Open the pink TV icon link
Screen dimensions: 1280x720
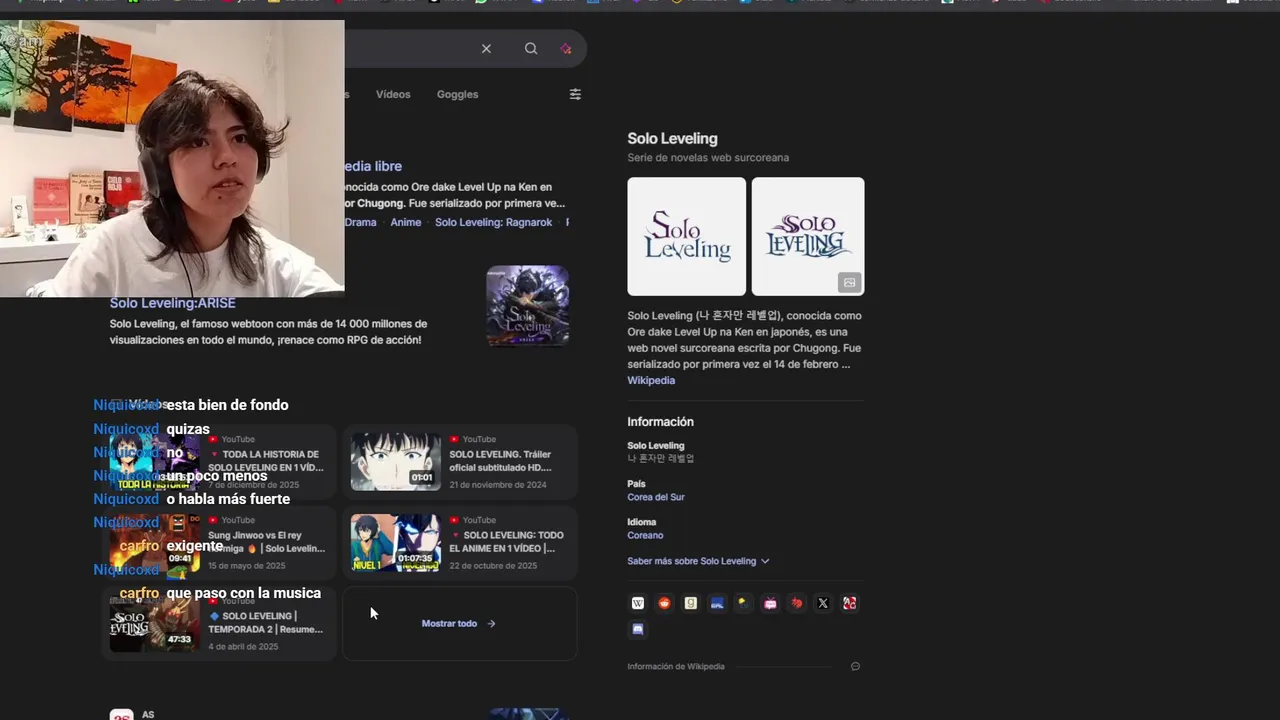[770, 603]
